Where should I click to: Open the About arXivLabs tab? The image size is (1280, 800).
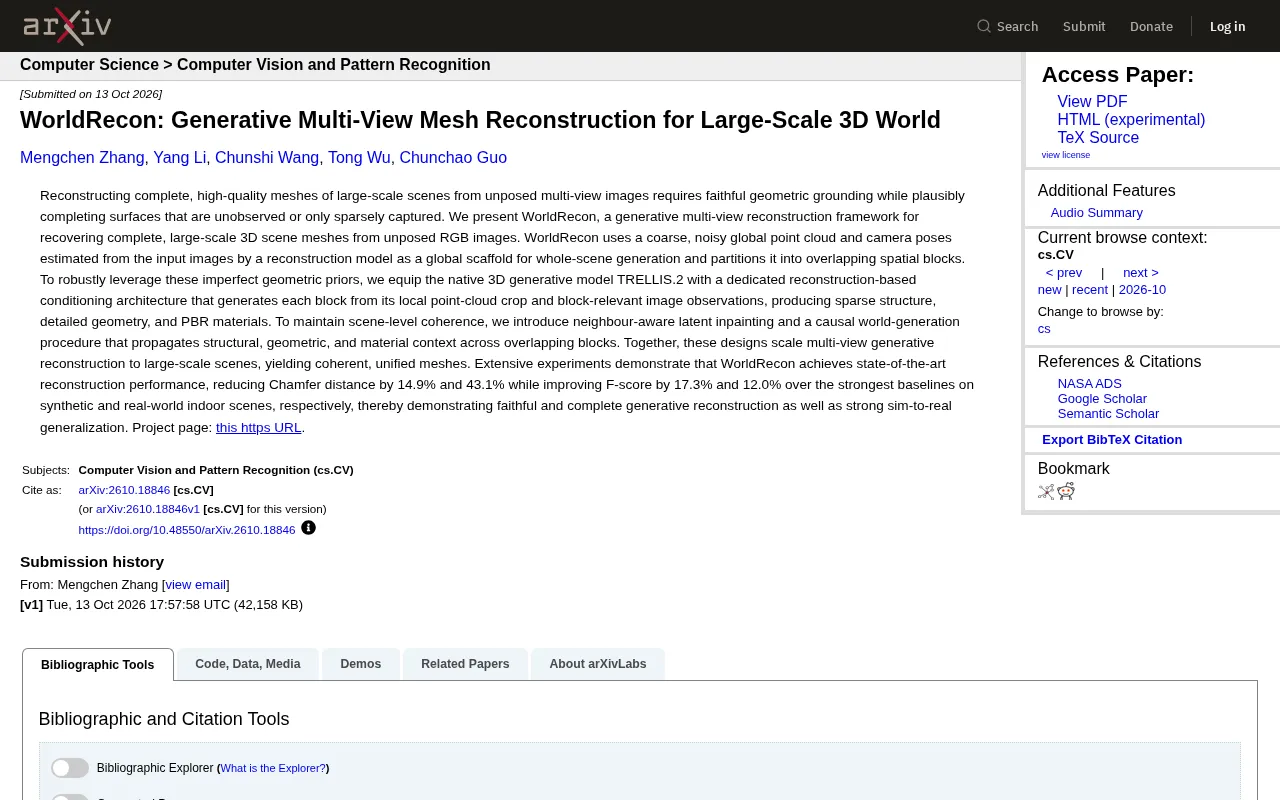[x=598, y=664]
